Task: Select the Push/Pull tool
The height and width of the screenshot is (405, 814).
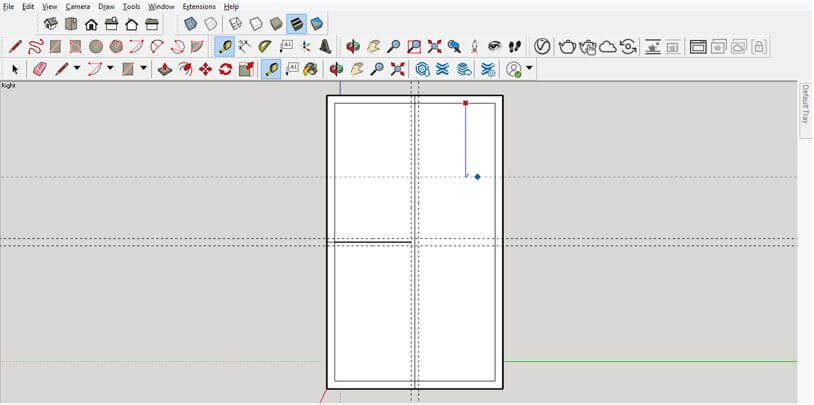Action: [x=165, y=69]
